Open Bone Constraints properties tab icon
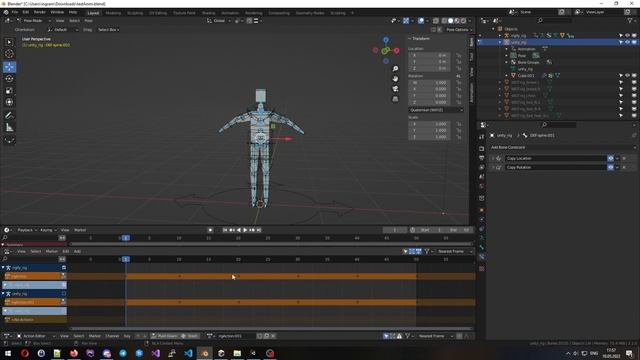This screenshot has height=360, width=640. tap(482, 257)
